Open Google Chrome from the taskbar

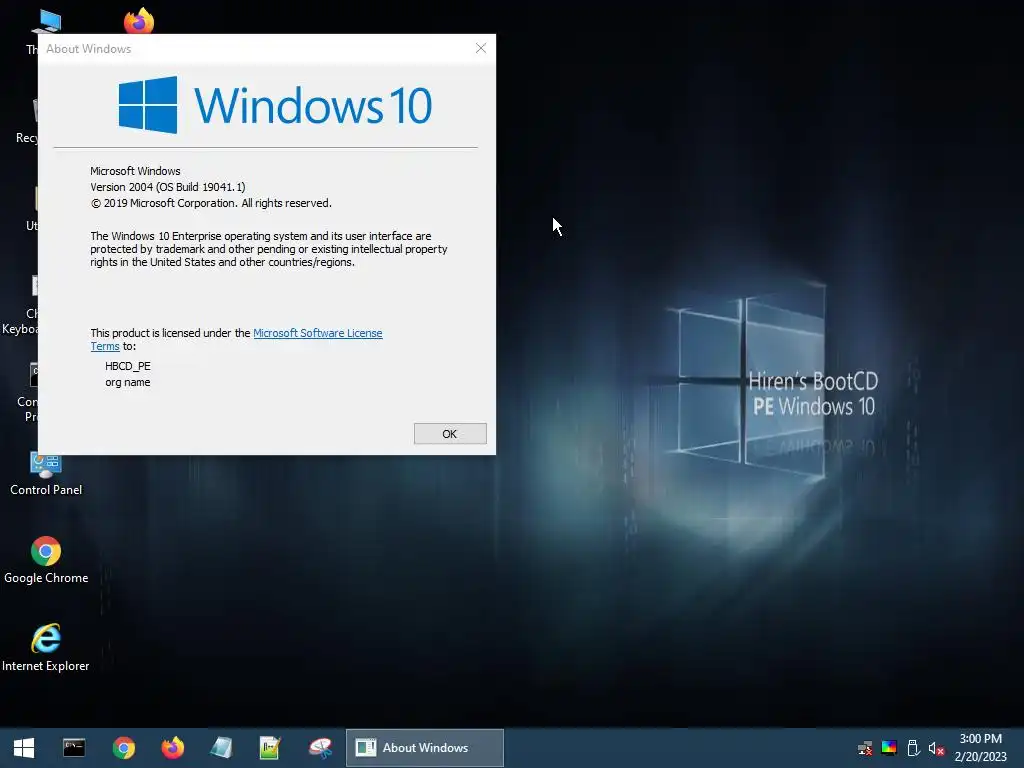click(x=123, y=748)
